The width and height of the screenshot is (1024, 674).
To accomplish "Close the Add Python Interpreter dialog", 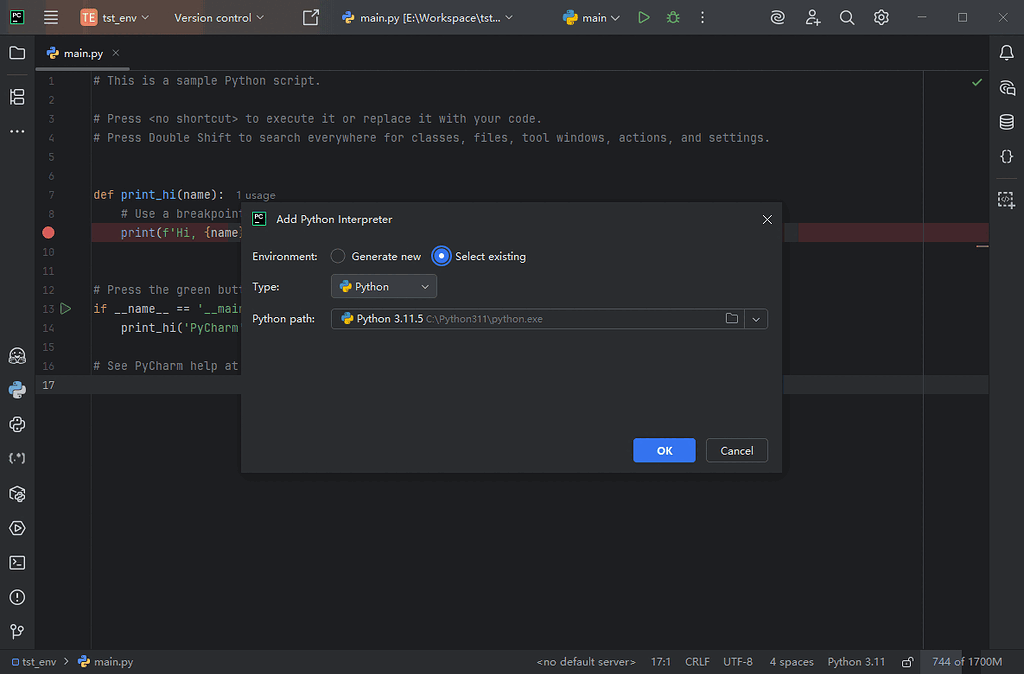I will click(767, 219).
